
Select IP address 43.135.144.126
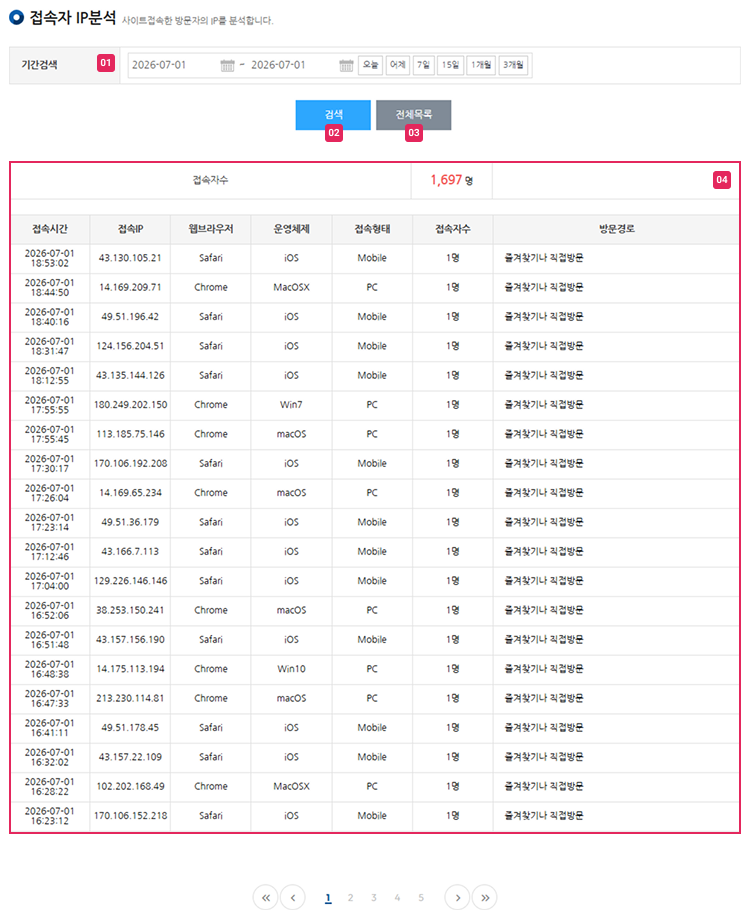tap(130, 375)
